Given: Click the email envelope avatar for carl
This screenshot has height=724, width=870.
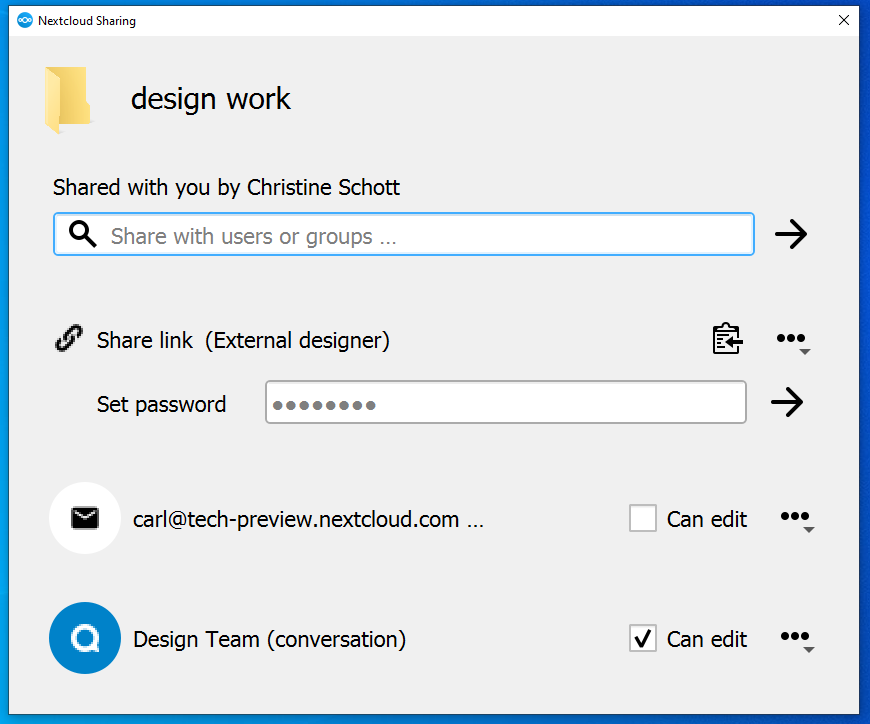Looking at the screenshot, I should coord(85,518).
